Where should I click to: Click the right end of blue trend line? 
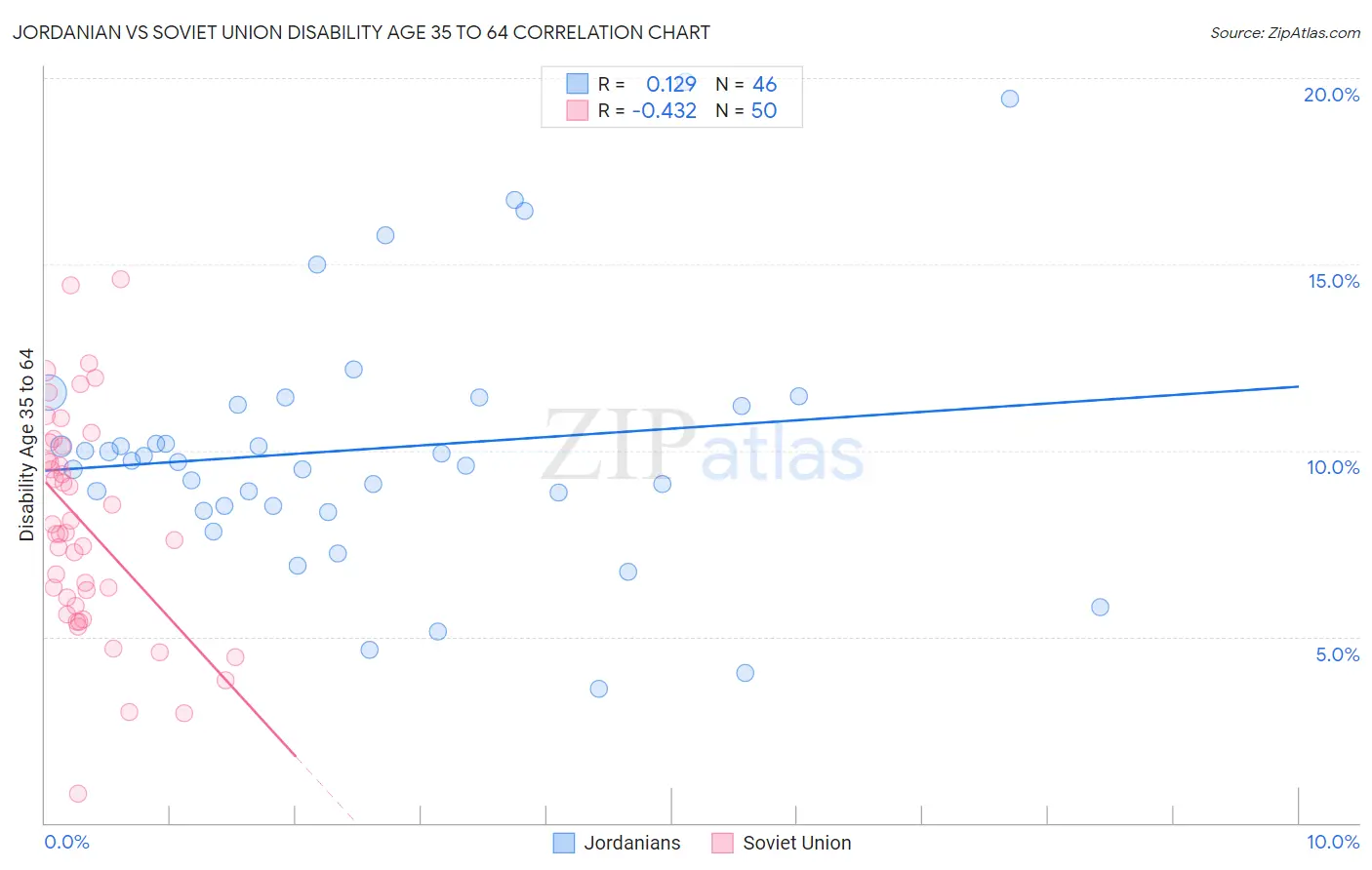pos(1298,386)
